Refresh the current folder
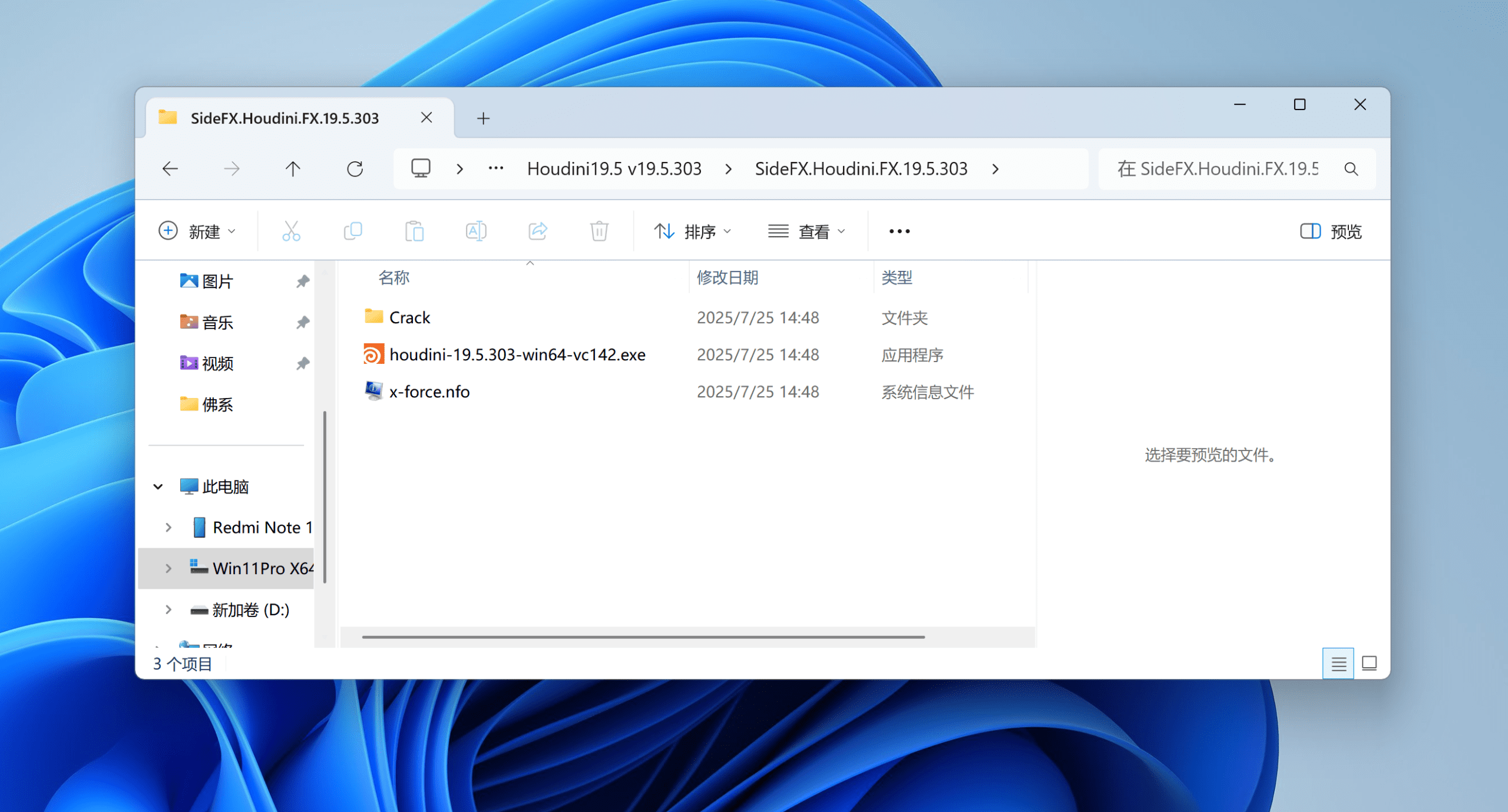 point(355,170)
